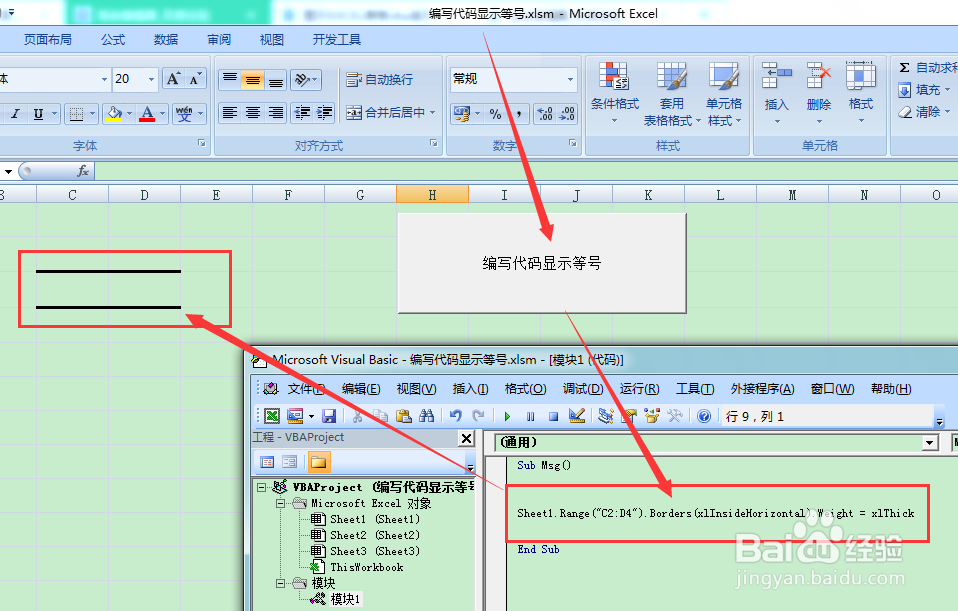Open the font size 20 dropdown

click(x=151, y=79)
